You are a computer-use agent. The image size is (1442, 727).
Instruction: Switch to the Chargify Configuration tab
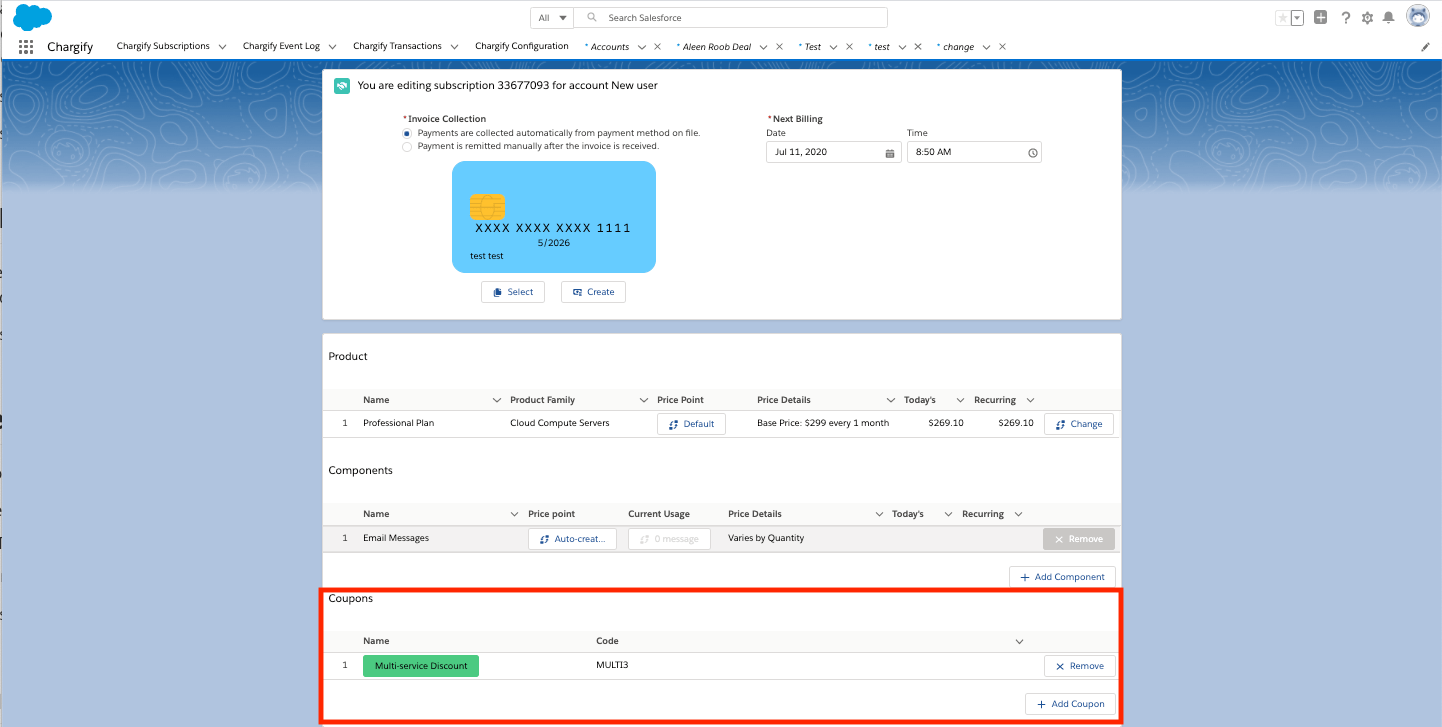(x=520, y=46)
